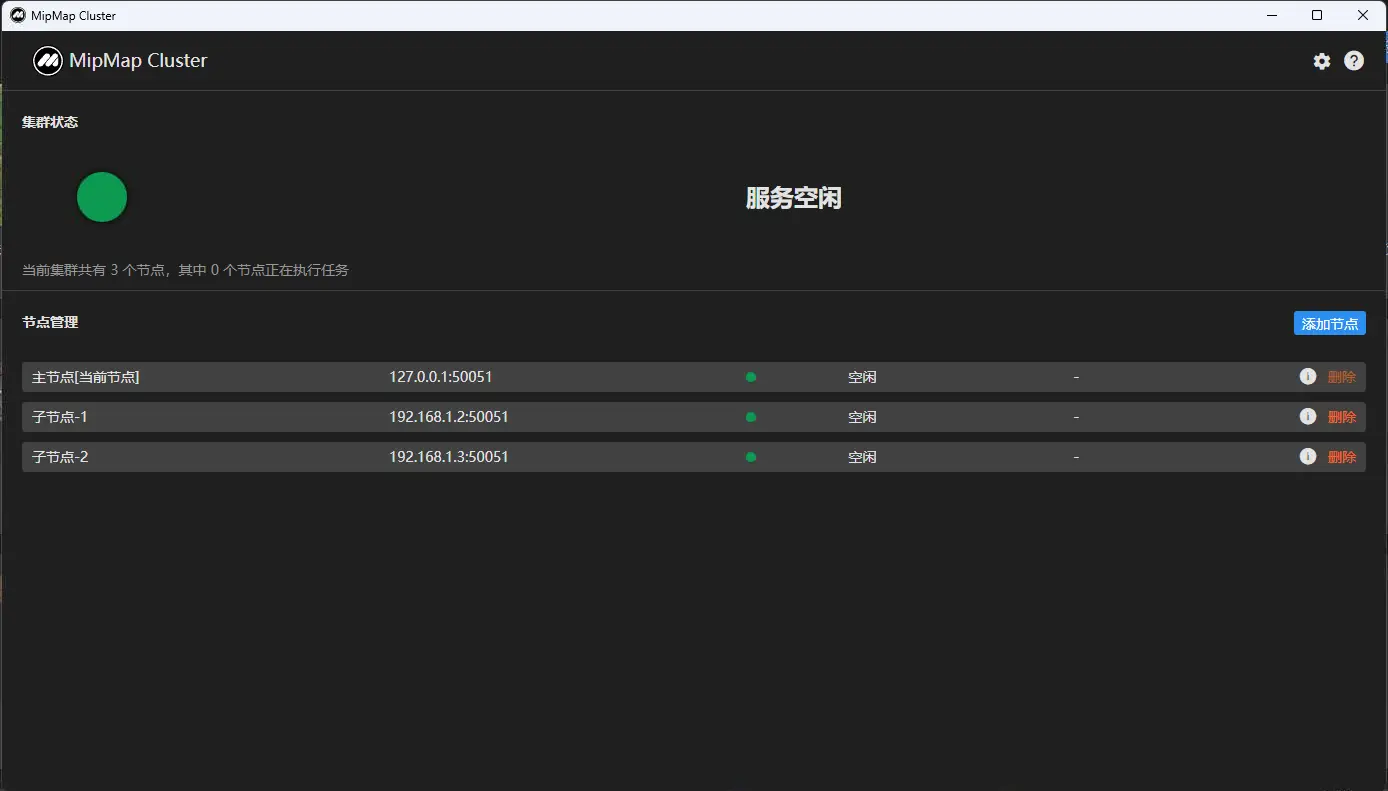Show info for the 主节点 master node

pyautogui.click(x=1307, y=377)
